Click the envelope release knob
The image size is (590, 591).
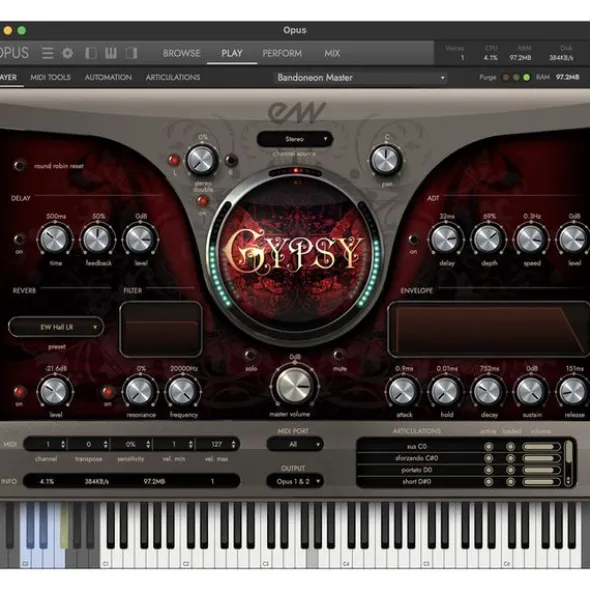(574, 391)
